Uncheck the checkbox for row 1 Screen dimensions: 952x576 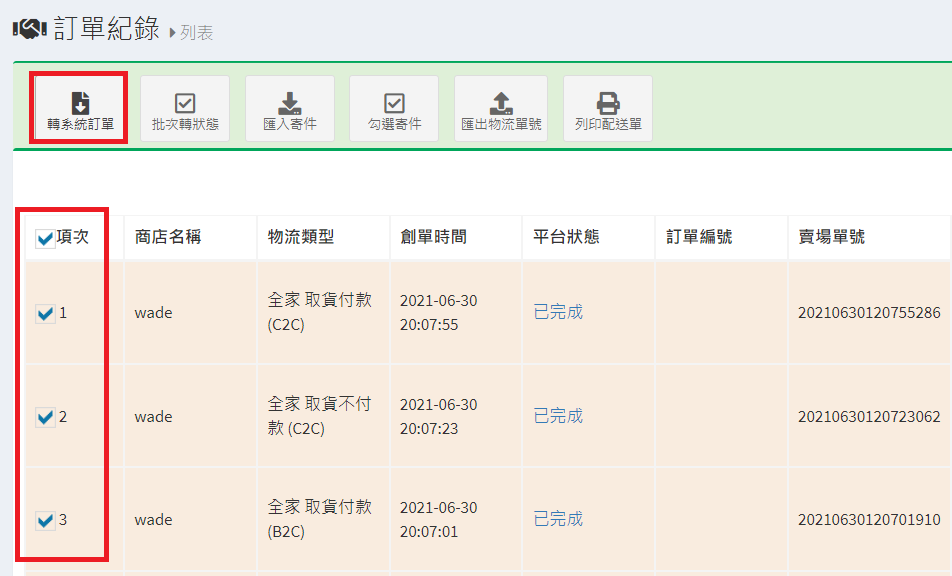[45, 314]
